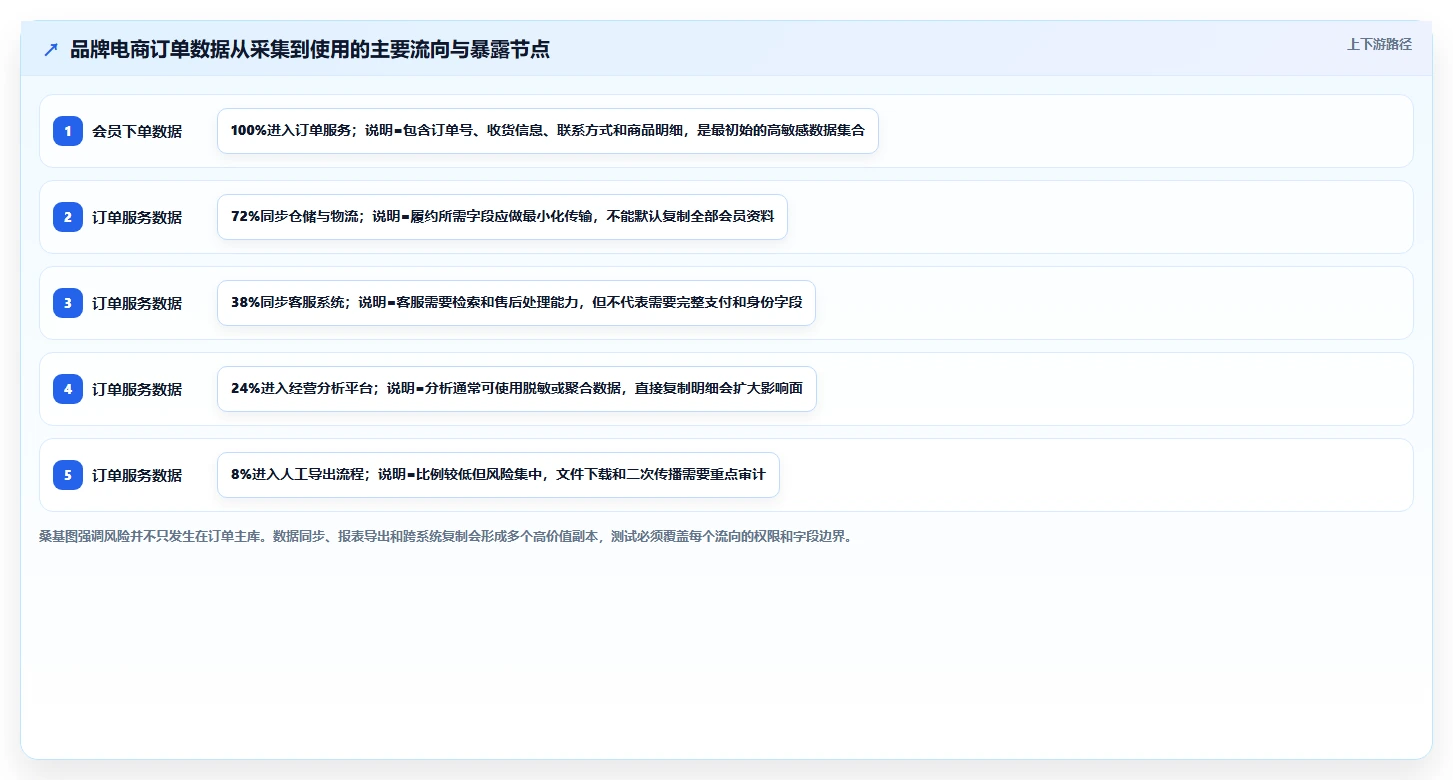Open the 38%同步客服系统 description box

tap(516, 303)
